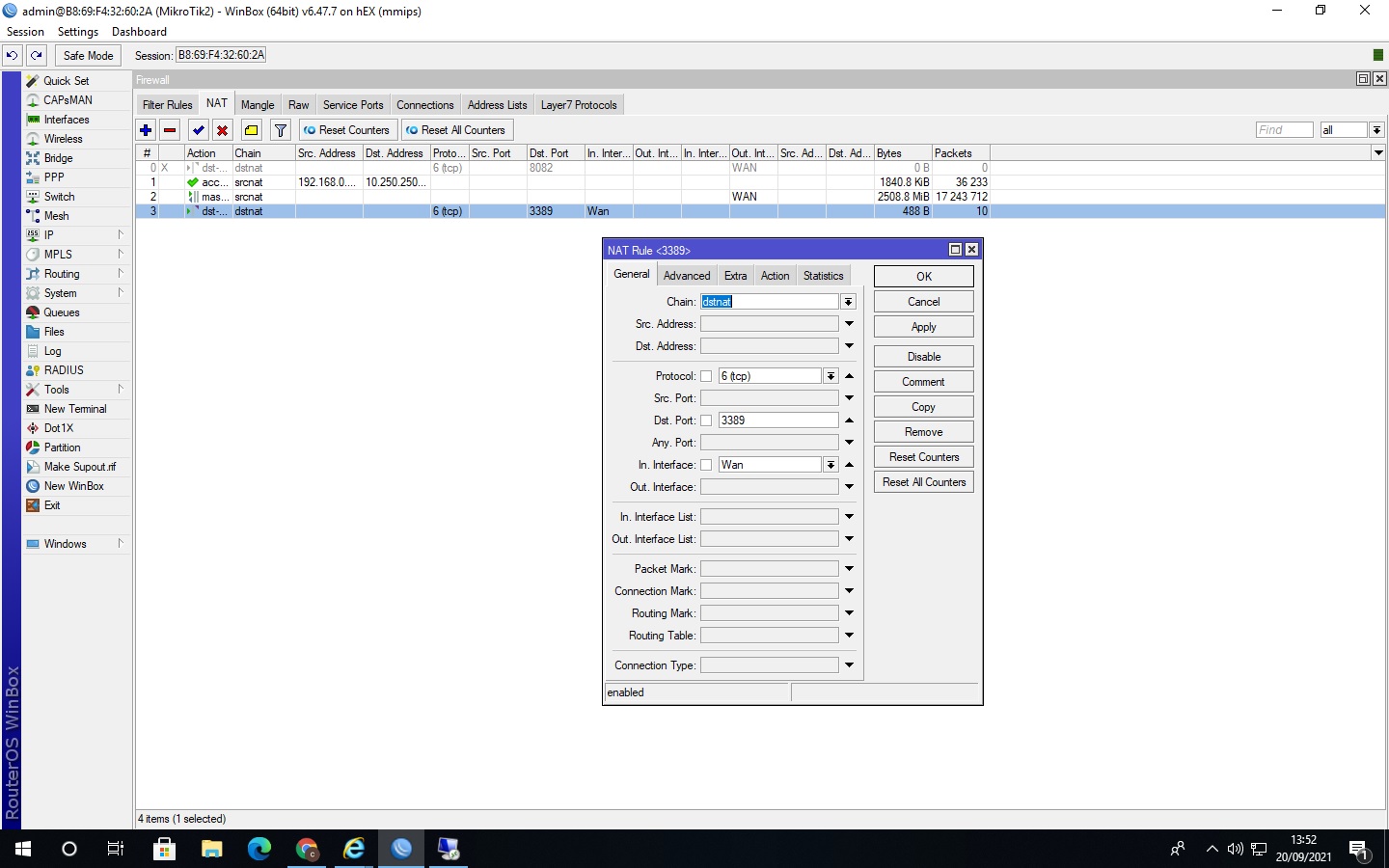Open Advanced tab in NAT Rule

(687, 276)
